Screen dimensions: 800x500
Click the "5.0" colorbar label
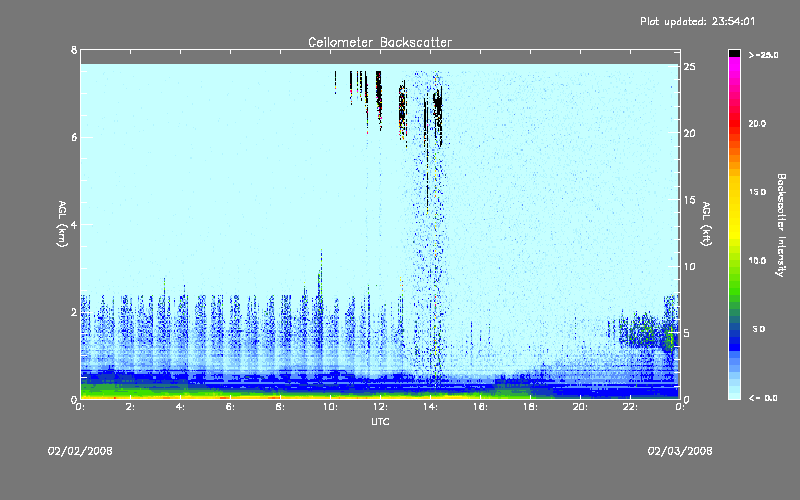[759, 329]
